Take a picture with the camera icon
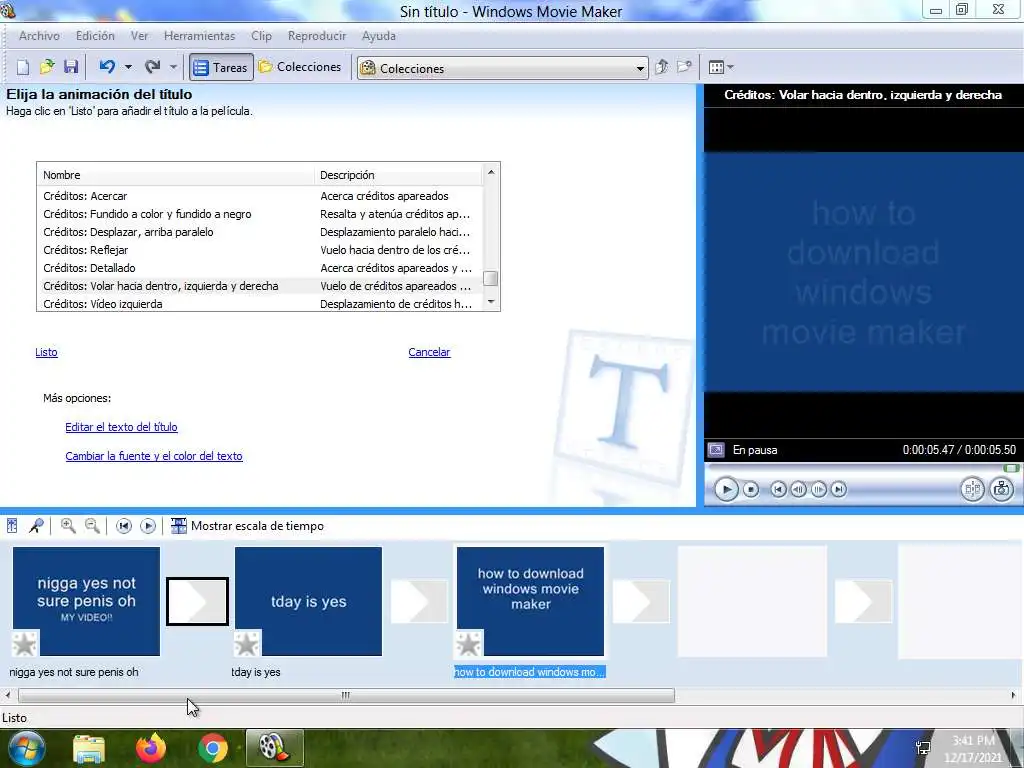Image resolution: width=1024 pixels, height=768 pixels. pyautogui.click(x=1001, y=489)
